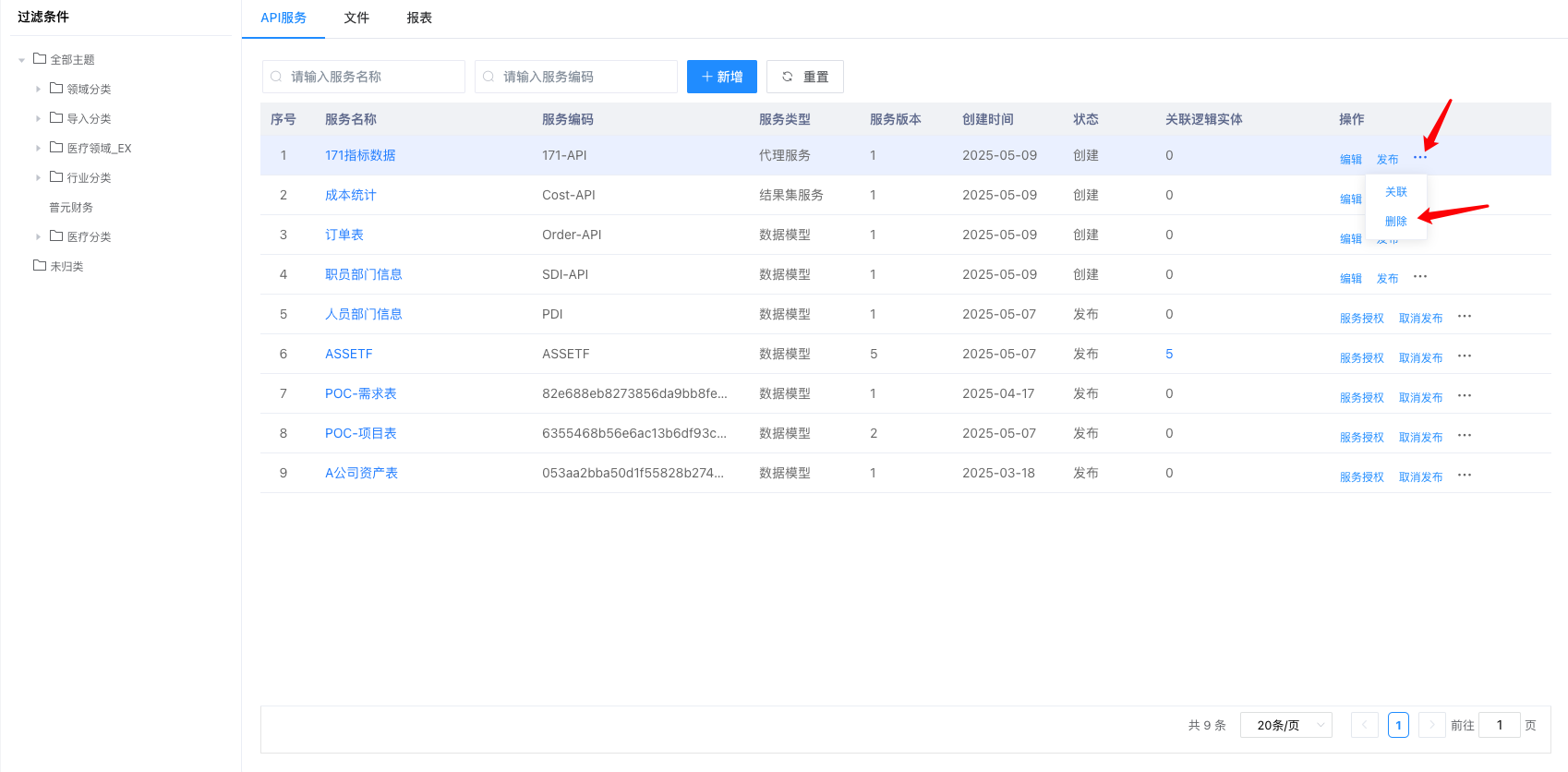This screenshot has height=772, width=1568.
Task: Open the 未归类 folder
Action: click(x=58, y=266)
